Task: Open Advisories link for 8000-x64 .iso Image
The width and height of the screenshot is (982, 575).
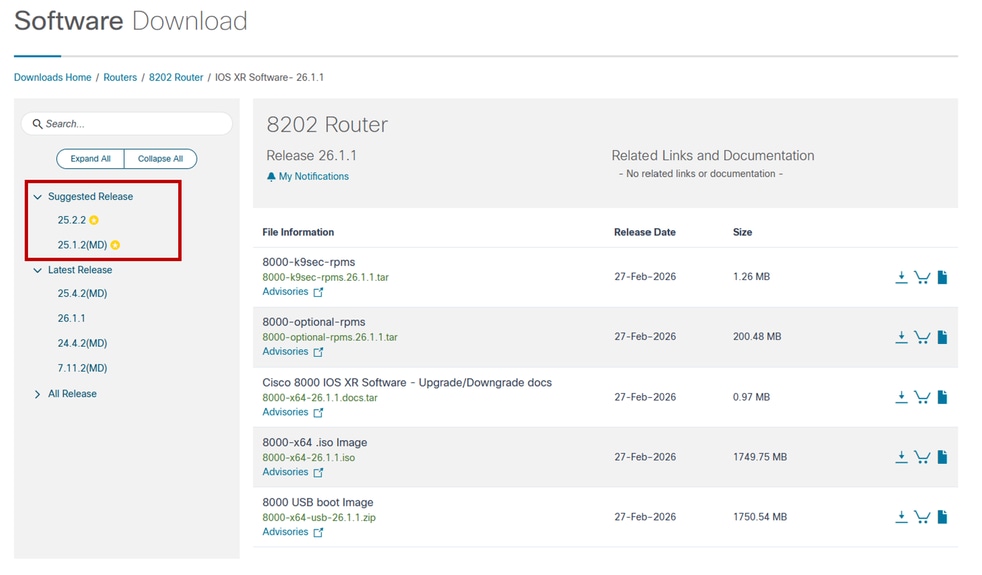Action: coord(285,472)
